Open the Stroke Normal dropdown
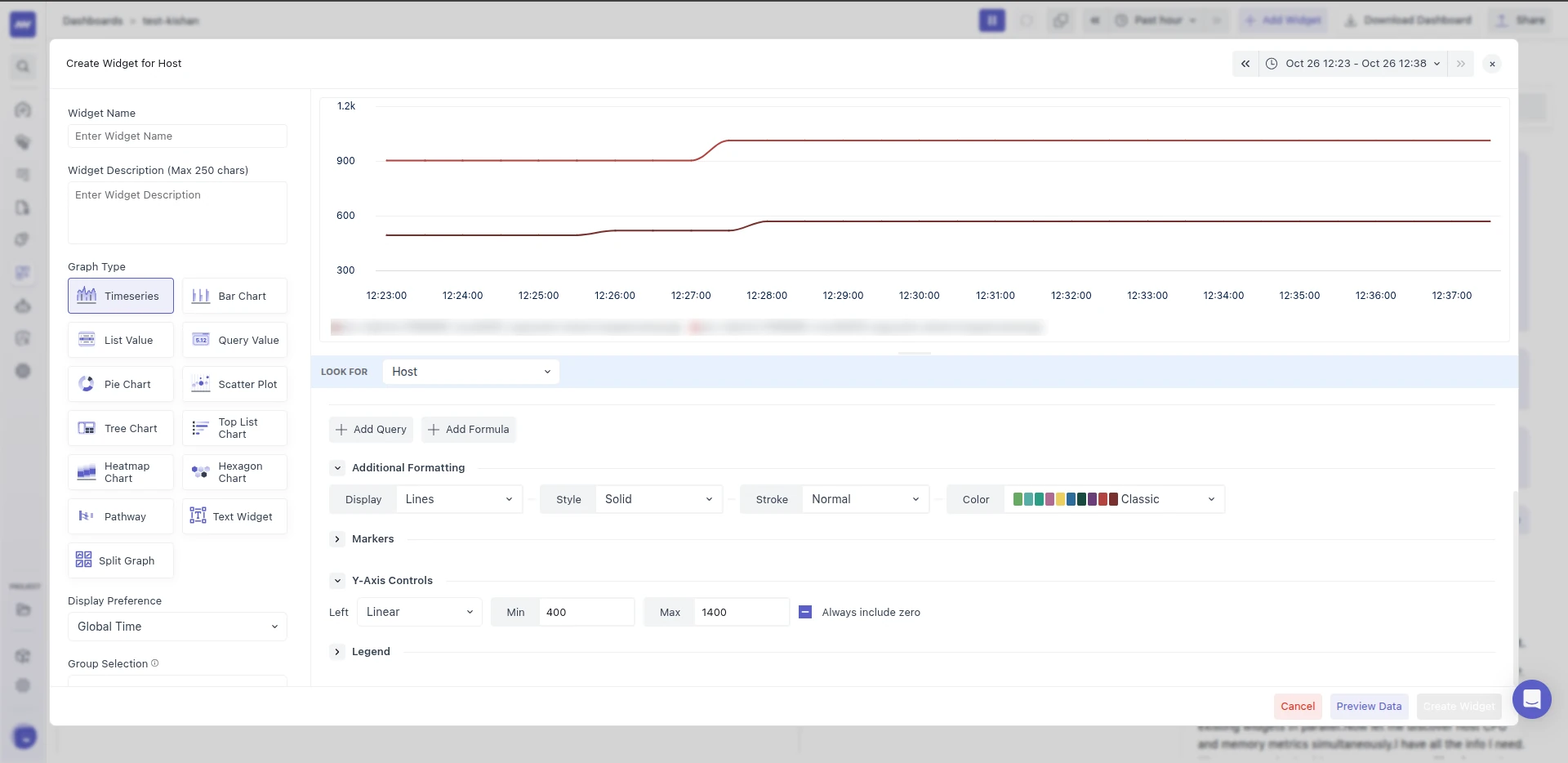 (866, 499)
